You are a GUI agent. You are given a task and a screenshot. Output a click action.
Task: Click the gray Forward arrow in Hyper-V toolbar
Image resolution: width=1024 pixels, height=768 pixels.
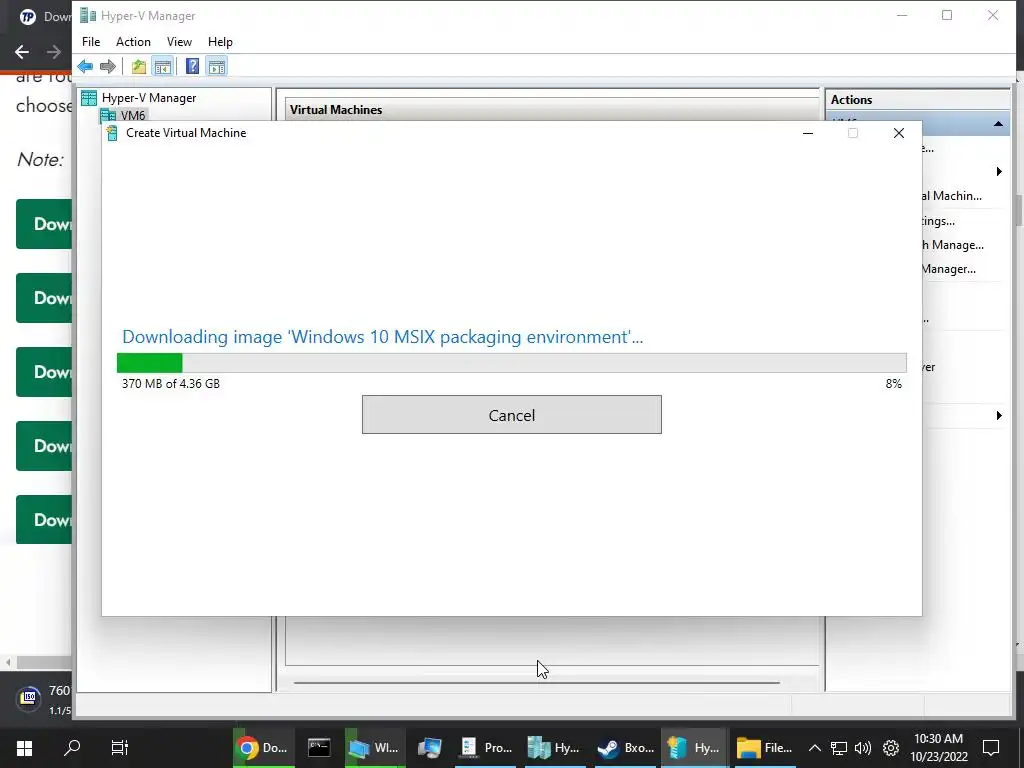[108, 66]
